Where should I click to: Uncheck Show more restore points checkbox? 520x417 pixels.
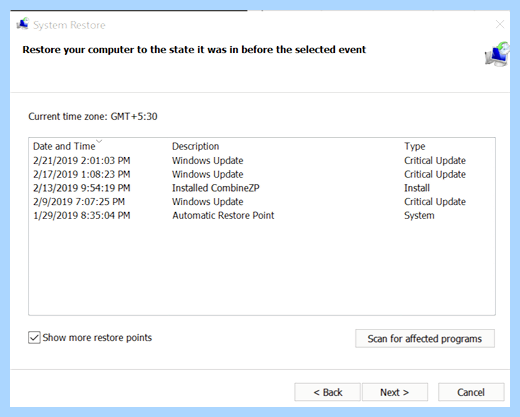tap(34, 337)
